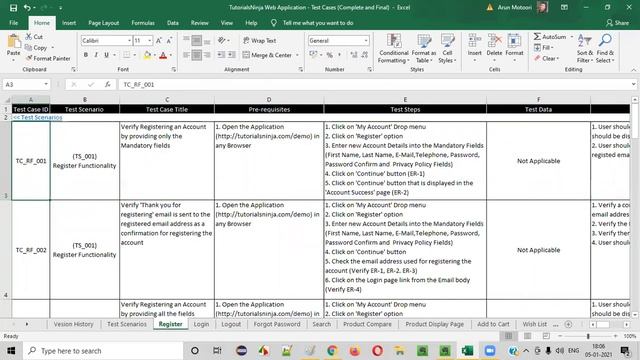Save the workbook with the save icon

tap(13, 7)
